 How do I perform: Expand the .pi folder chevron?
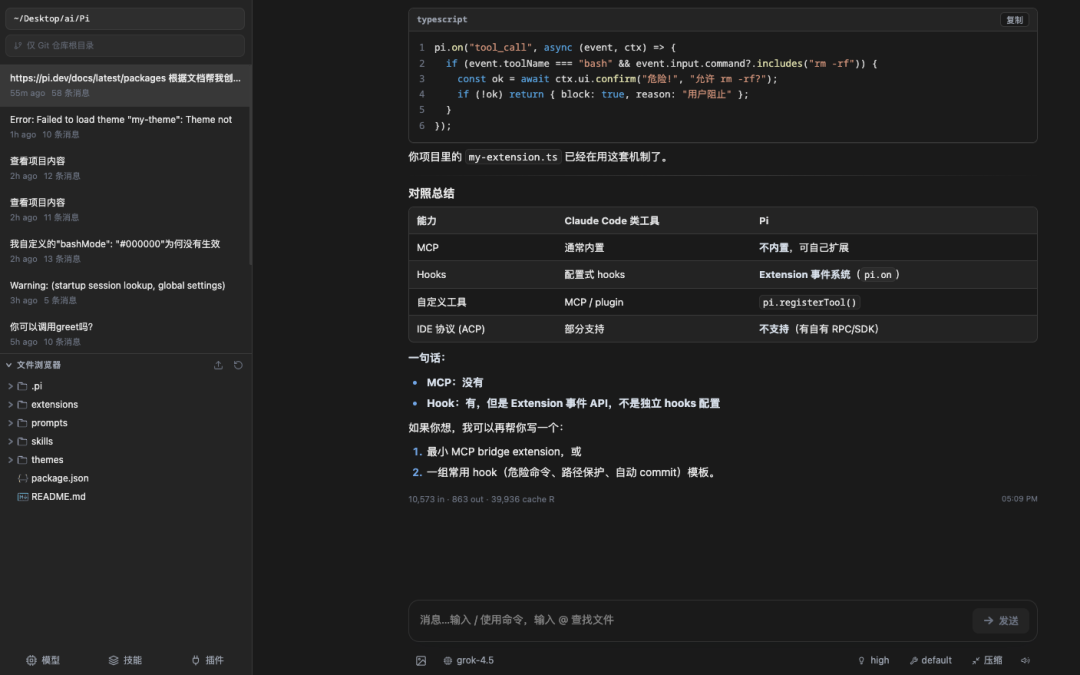tap(10, 386)
